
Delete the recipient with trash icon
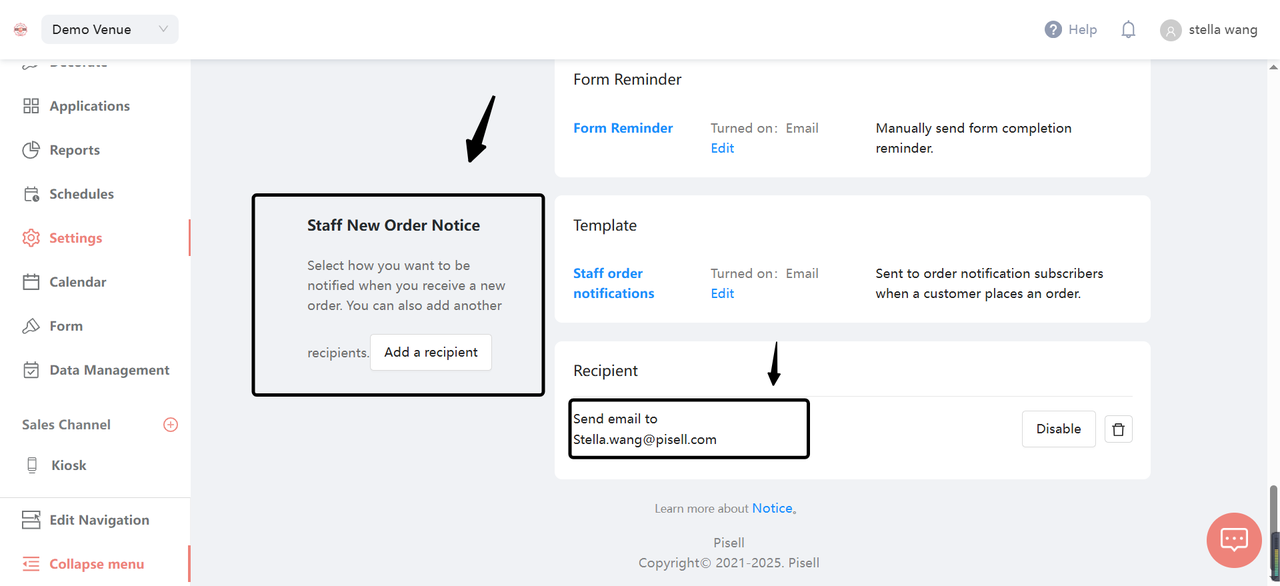coord(1118,430)
